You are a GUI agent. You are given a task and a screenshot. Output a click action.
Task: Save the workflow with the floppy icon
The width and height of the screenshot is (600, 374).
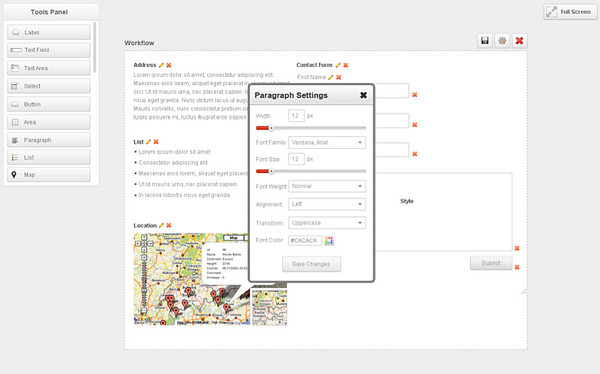pos(485,41)
